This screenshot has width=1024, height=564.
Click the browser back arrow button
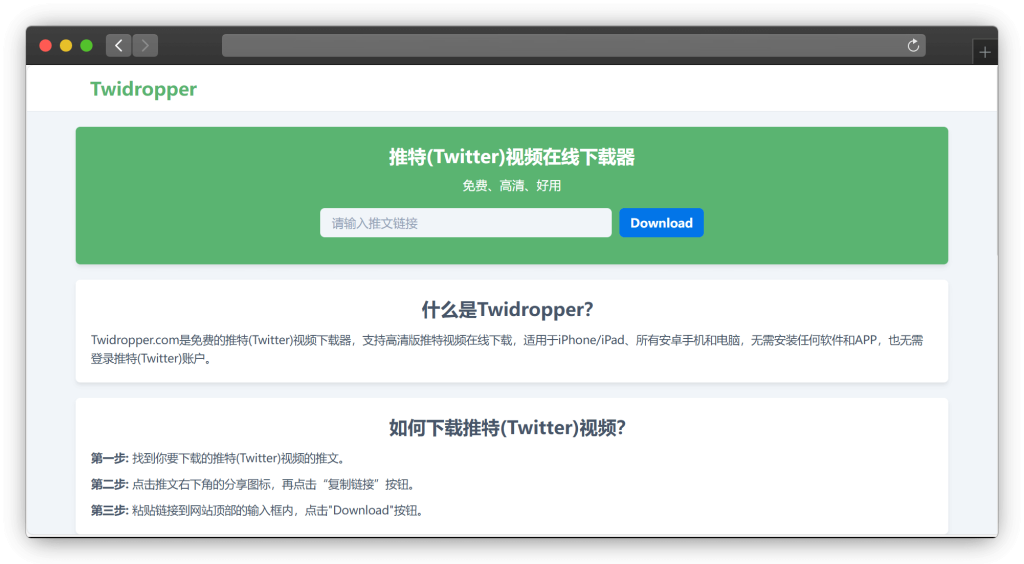click(119, 45)
